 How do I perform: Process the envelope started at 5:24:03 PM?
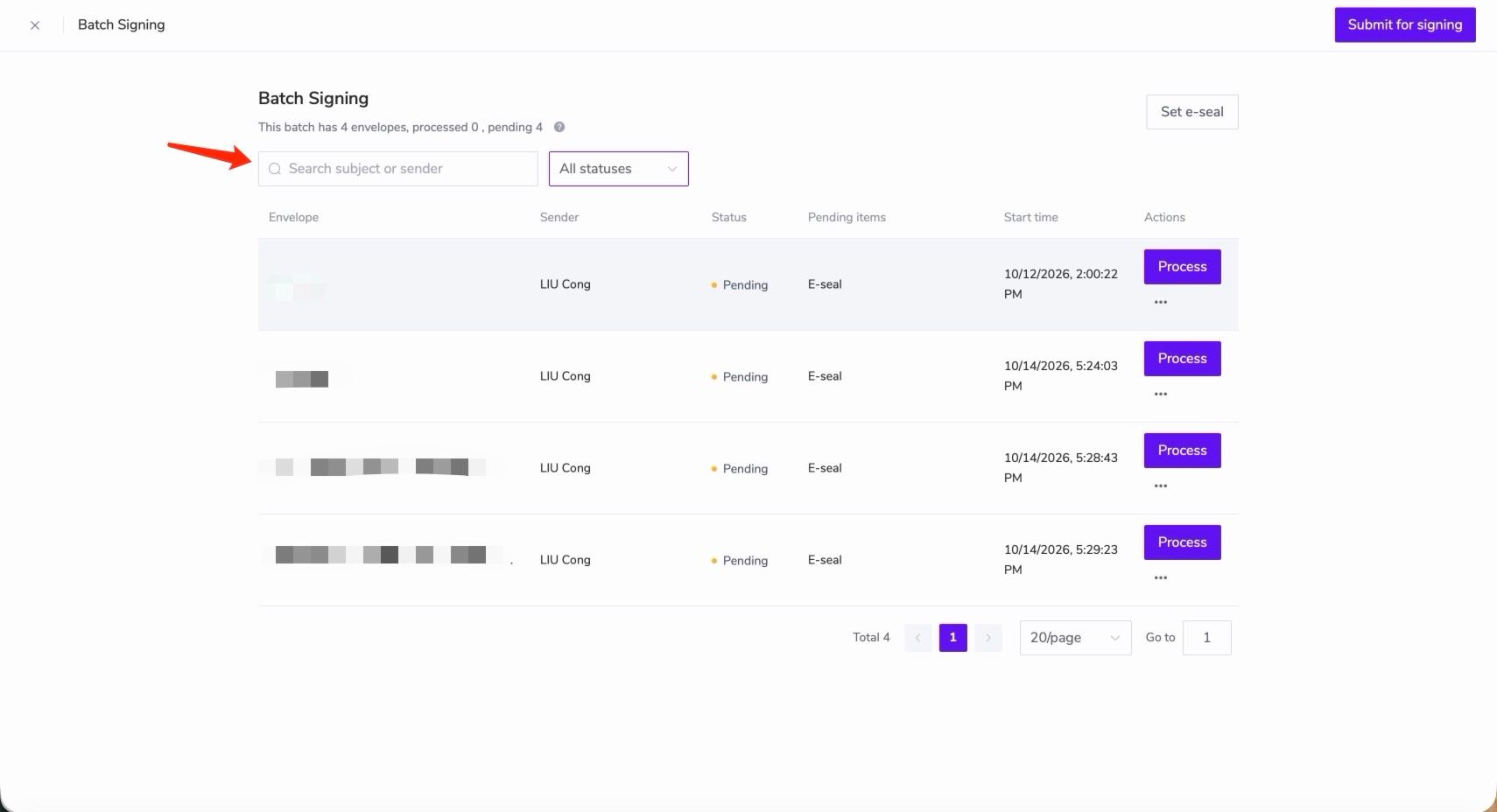click(x=1183, y=359)
